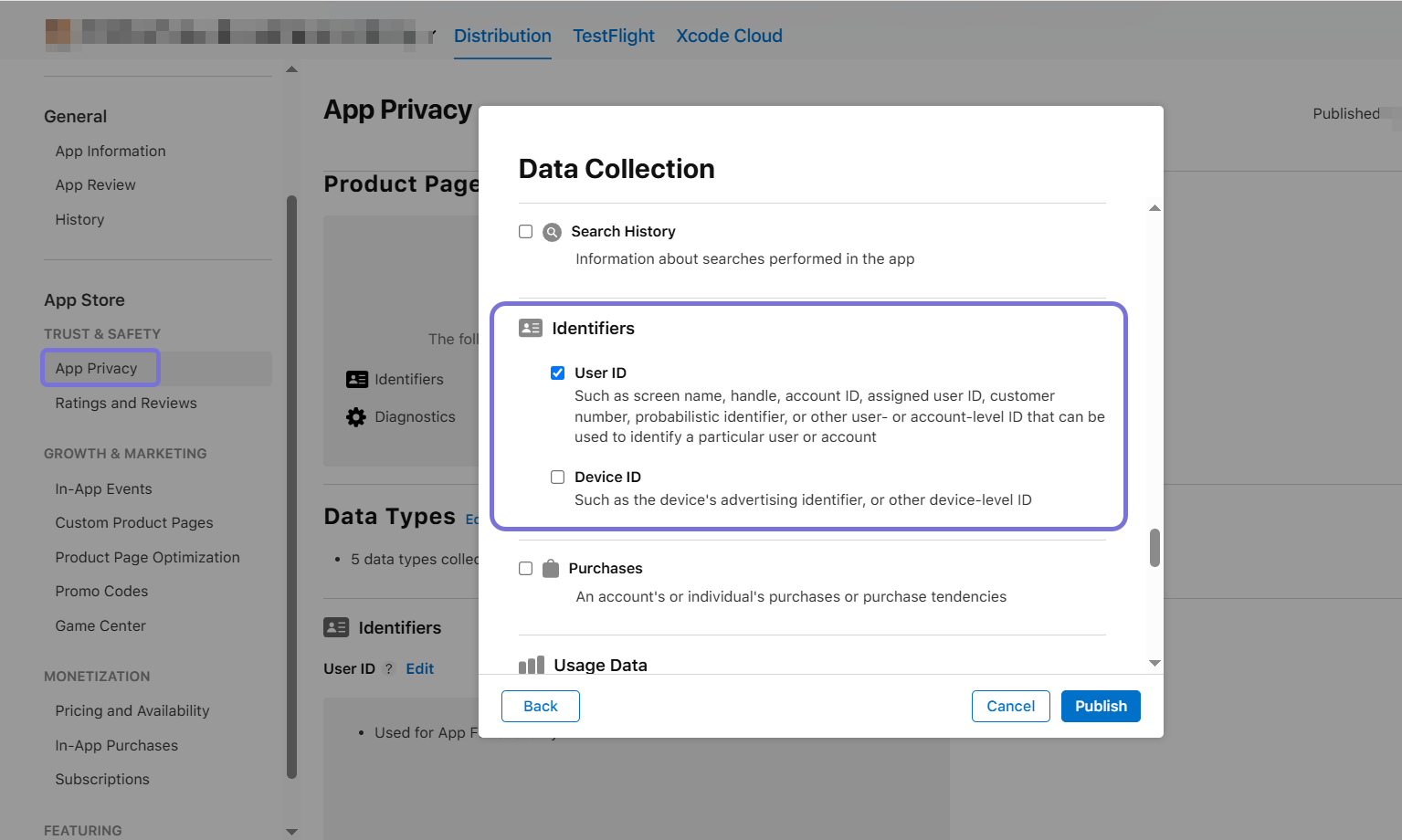Click the Purchases bag icon
This screenshot has height=840, width=1402.
[551, 569]
